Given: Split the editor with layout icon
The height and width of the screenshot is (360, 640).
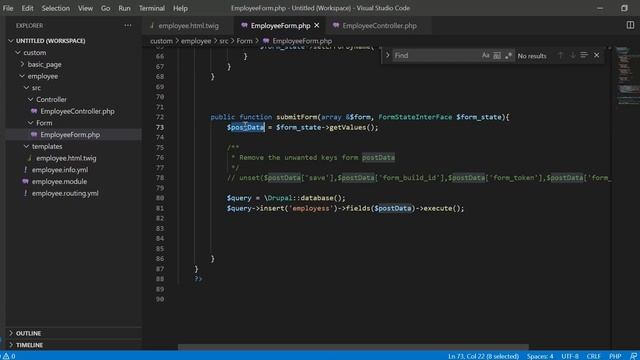Looking at the screenshot, I should tap(630, 25).
